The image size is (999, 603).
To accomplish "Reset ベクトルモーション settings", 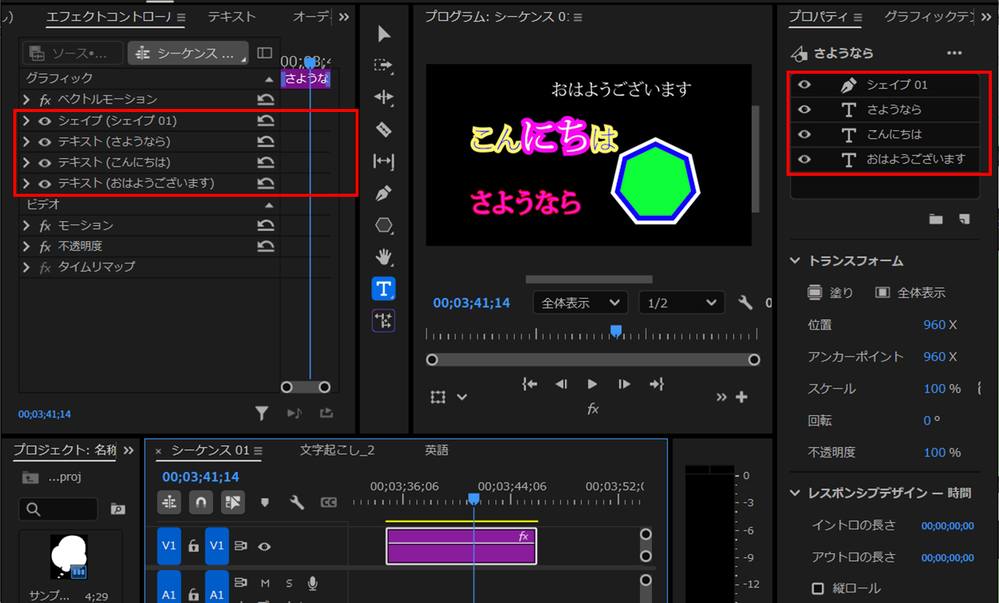I will click(265, 97).
